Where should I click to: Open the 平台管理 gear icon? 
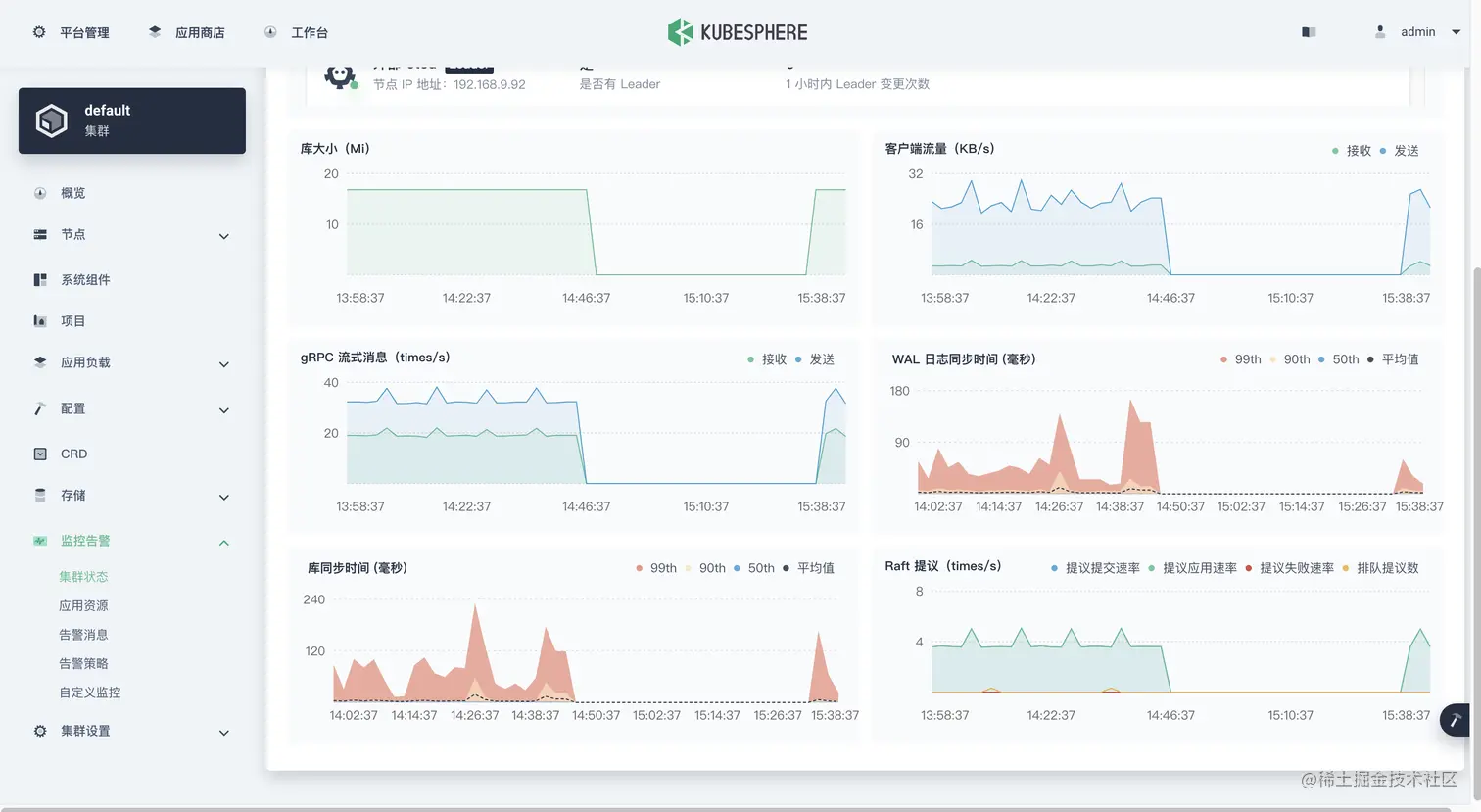[x=39, y=32]
